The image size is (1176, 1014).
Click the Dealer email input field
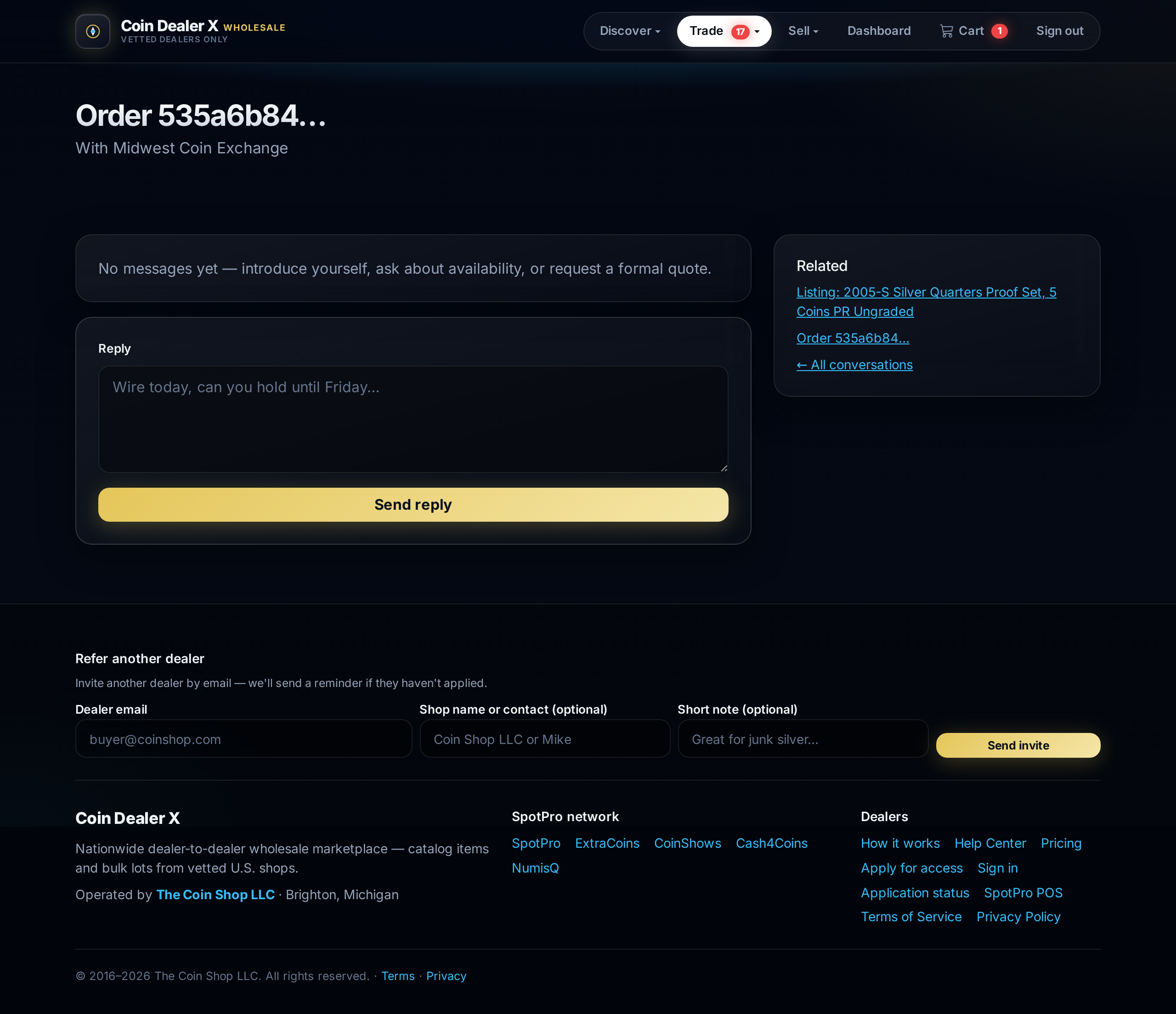click(243, 739)
